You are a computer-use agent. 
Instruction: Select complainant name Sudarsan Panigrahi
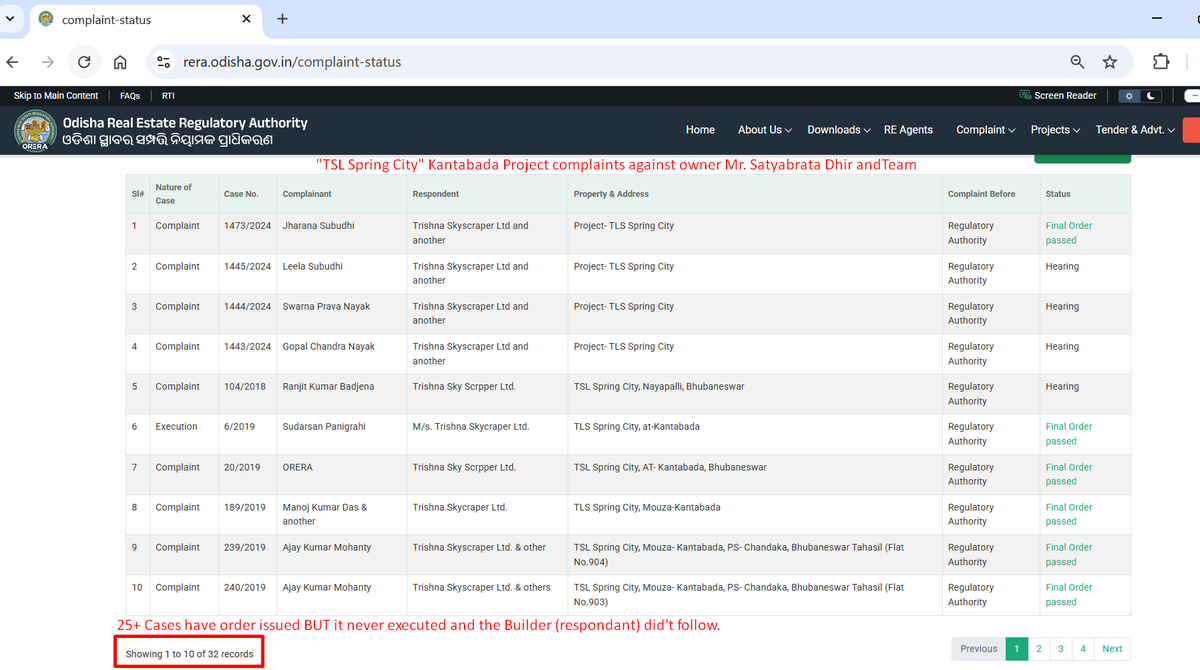[x=324, y=426]
